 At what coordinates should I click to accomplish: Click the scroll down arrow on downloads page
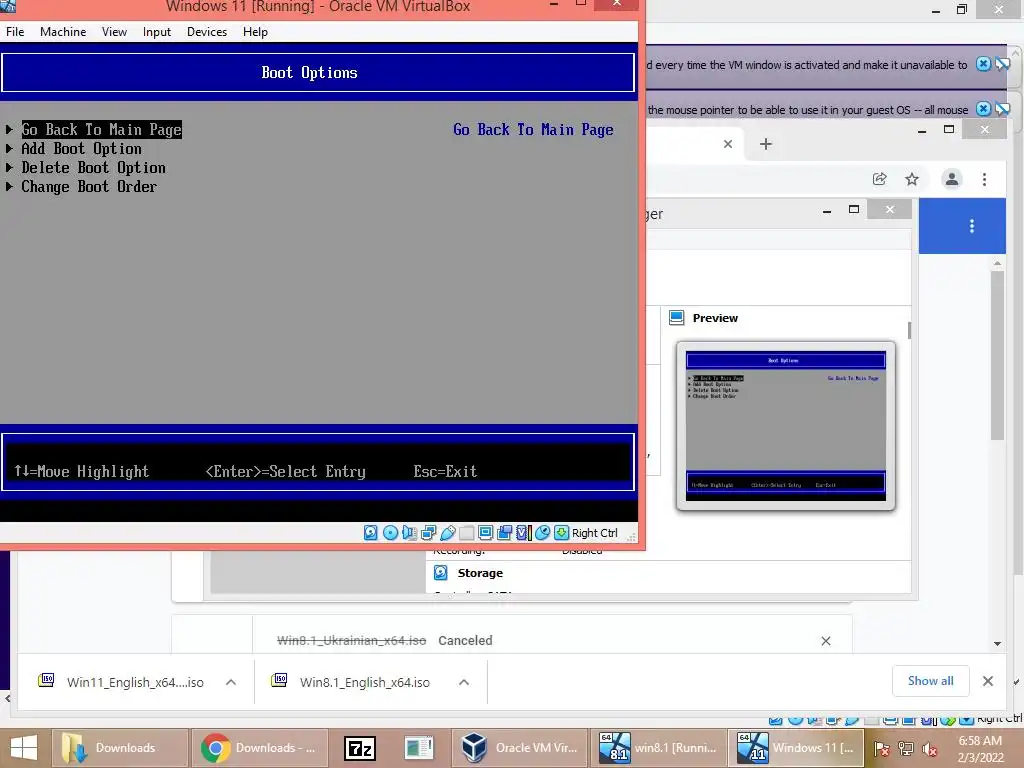click(997, 643)
